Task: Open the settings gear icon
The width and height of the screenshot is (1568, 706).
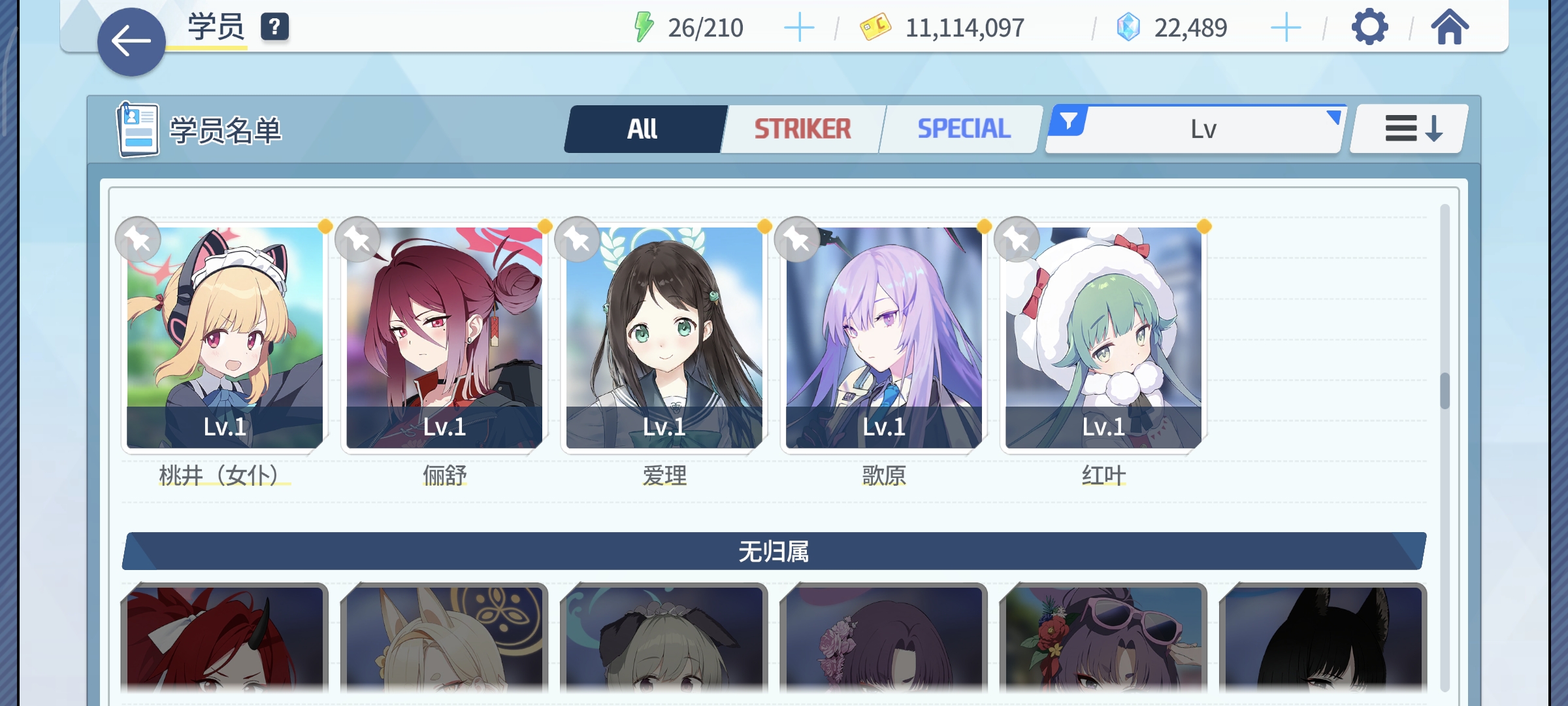Action: click(1369, 27)
